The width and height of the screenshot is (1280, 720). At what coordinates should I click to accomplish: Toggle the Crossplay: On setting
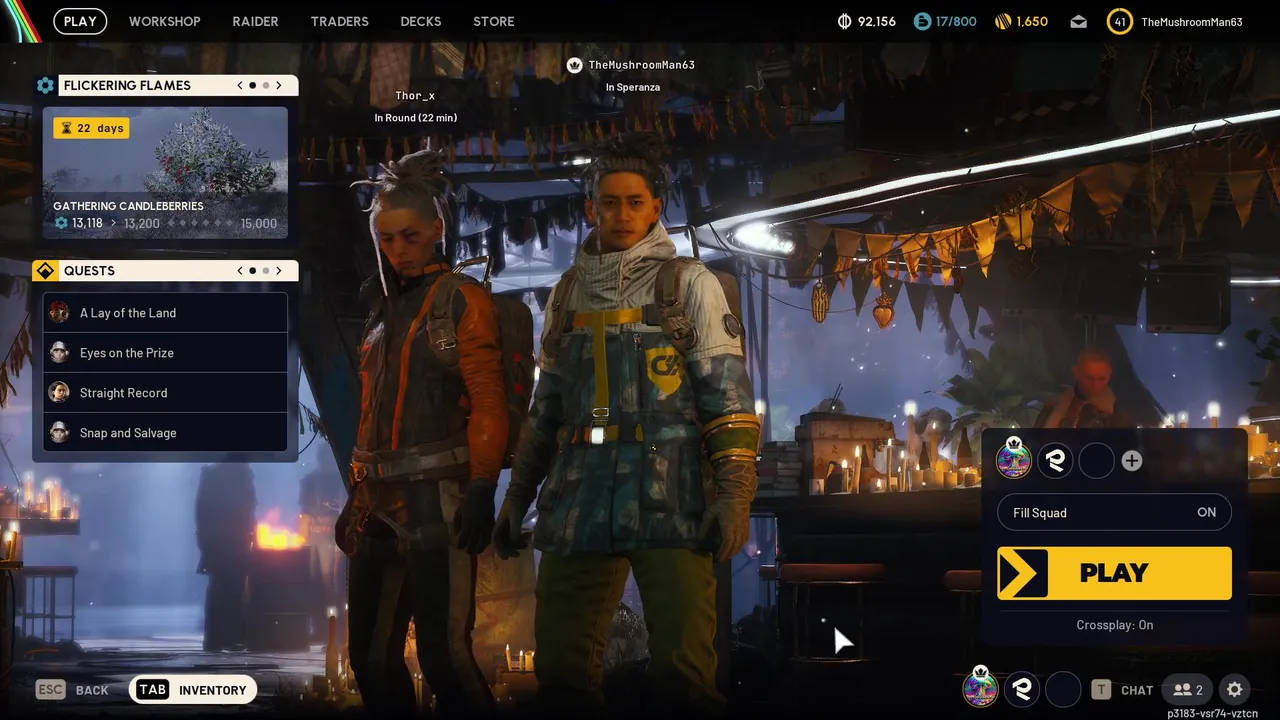tap(1114, 625)
